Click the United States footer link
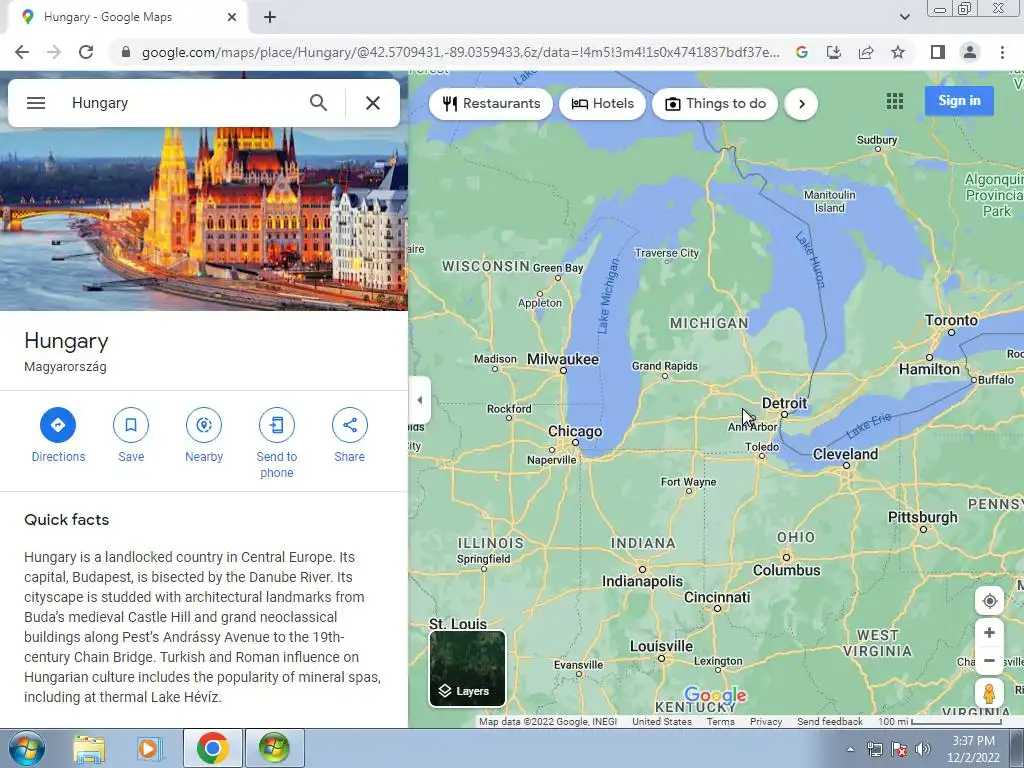Screen dimensions: 1024x768 (662, 722)
